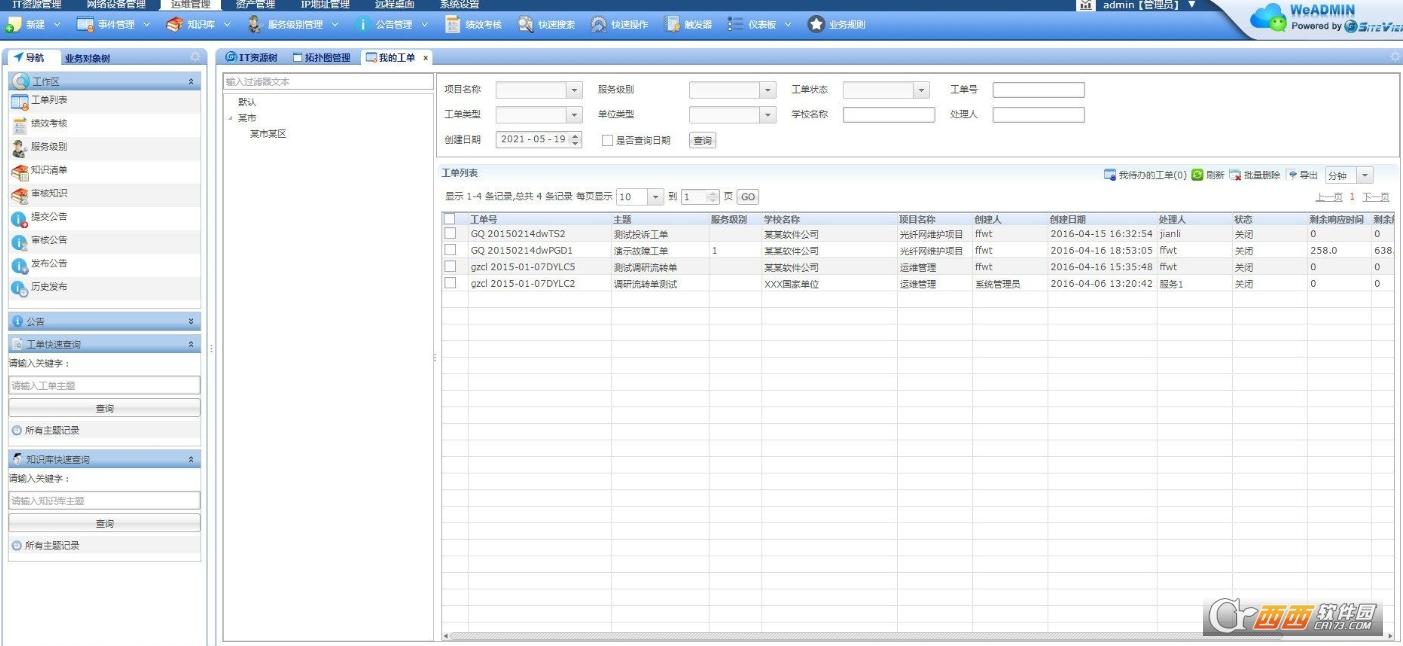Screen dimensions: 1403x646
Task: Open the 服务级别 filter dropdown
Action: [768, 90]
